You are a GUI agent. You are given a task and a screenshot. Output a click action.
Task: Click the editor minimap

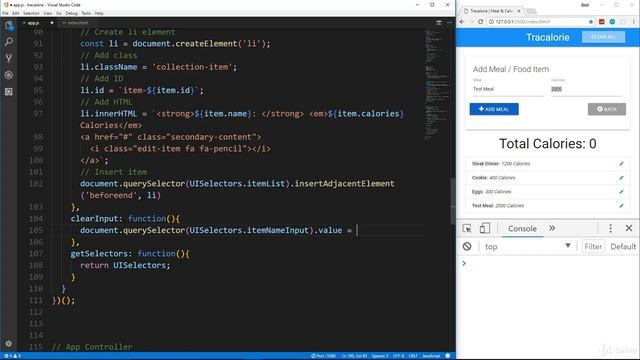436,86
